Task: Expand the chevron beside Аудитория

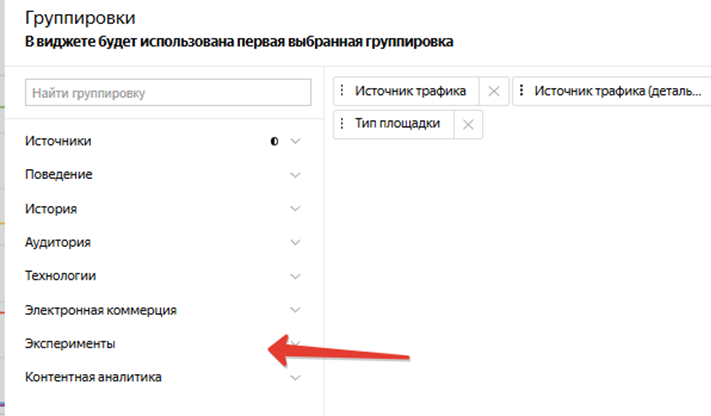Action: pos(295,243)
